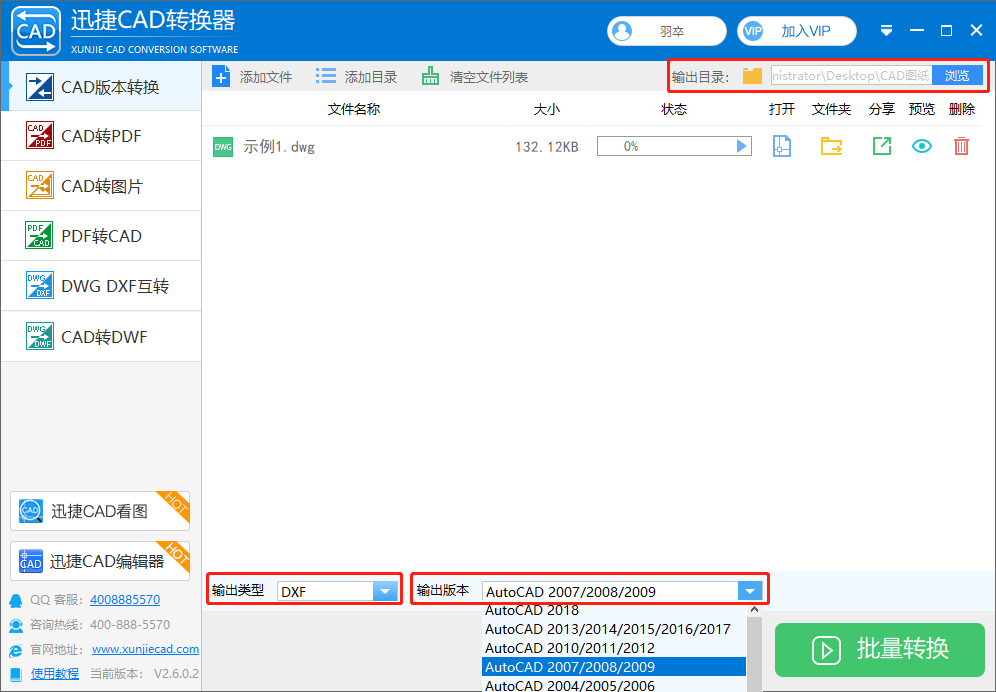The image size is (996, 692).
Task: Click the 文件名称 column header
Action: point(354,109)
